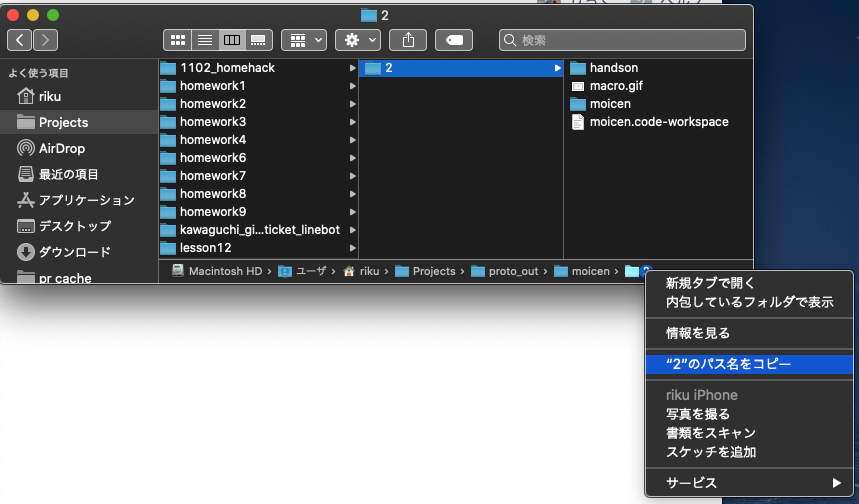The width and height of the screenshot is (859, 504).
Task: Focus the 検索 search field
Action: click(622, 40)
